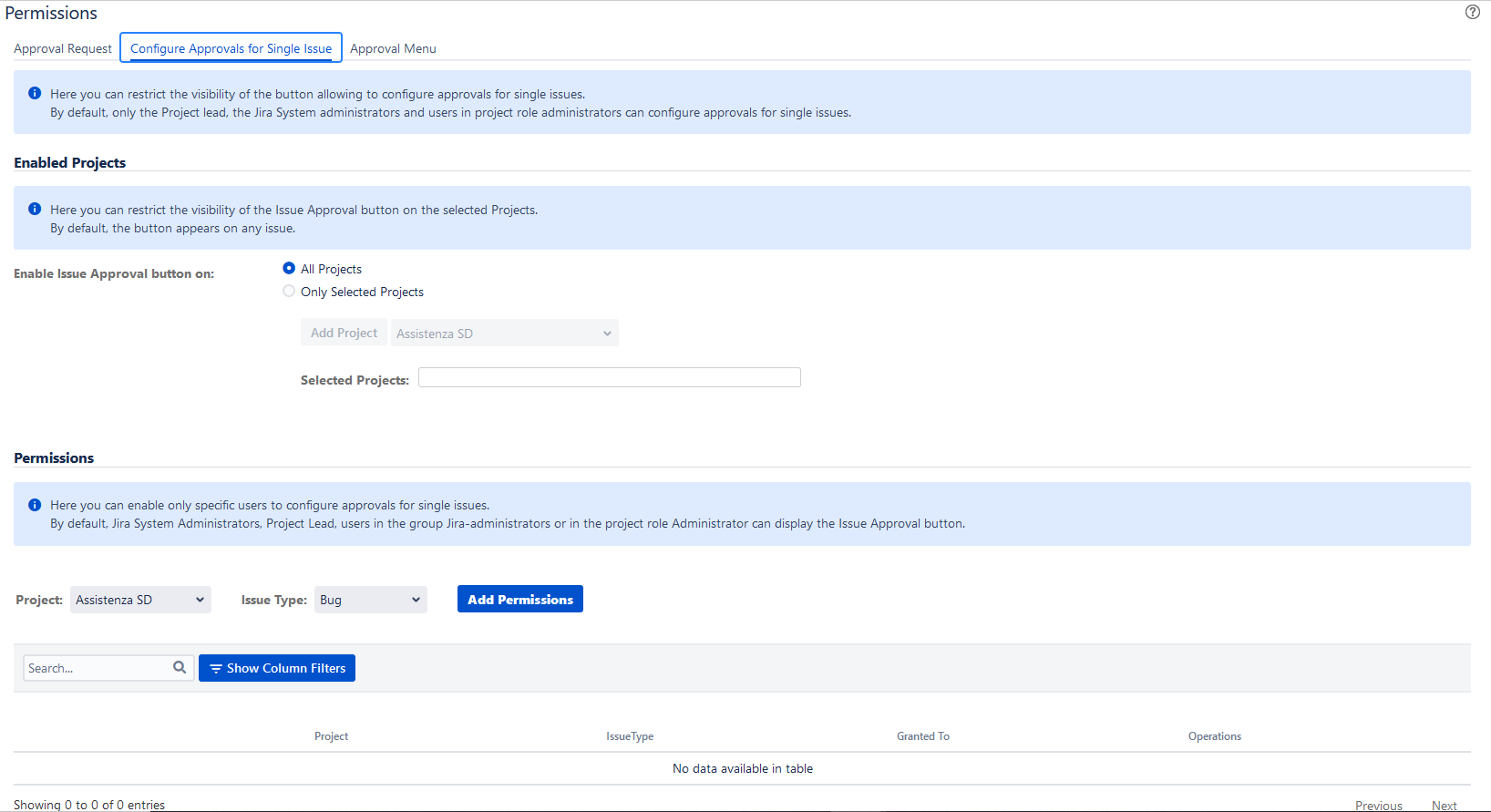Click the search magnifier icon
The height and width of the screenshot is (812, 1491).
point(180,667)
